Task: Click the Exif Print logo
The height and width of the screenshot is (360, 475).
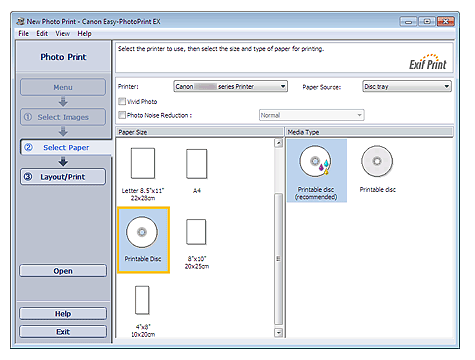Action: (427, 62)
